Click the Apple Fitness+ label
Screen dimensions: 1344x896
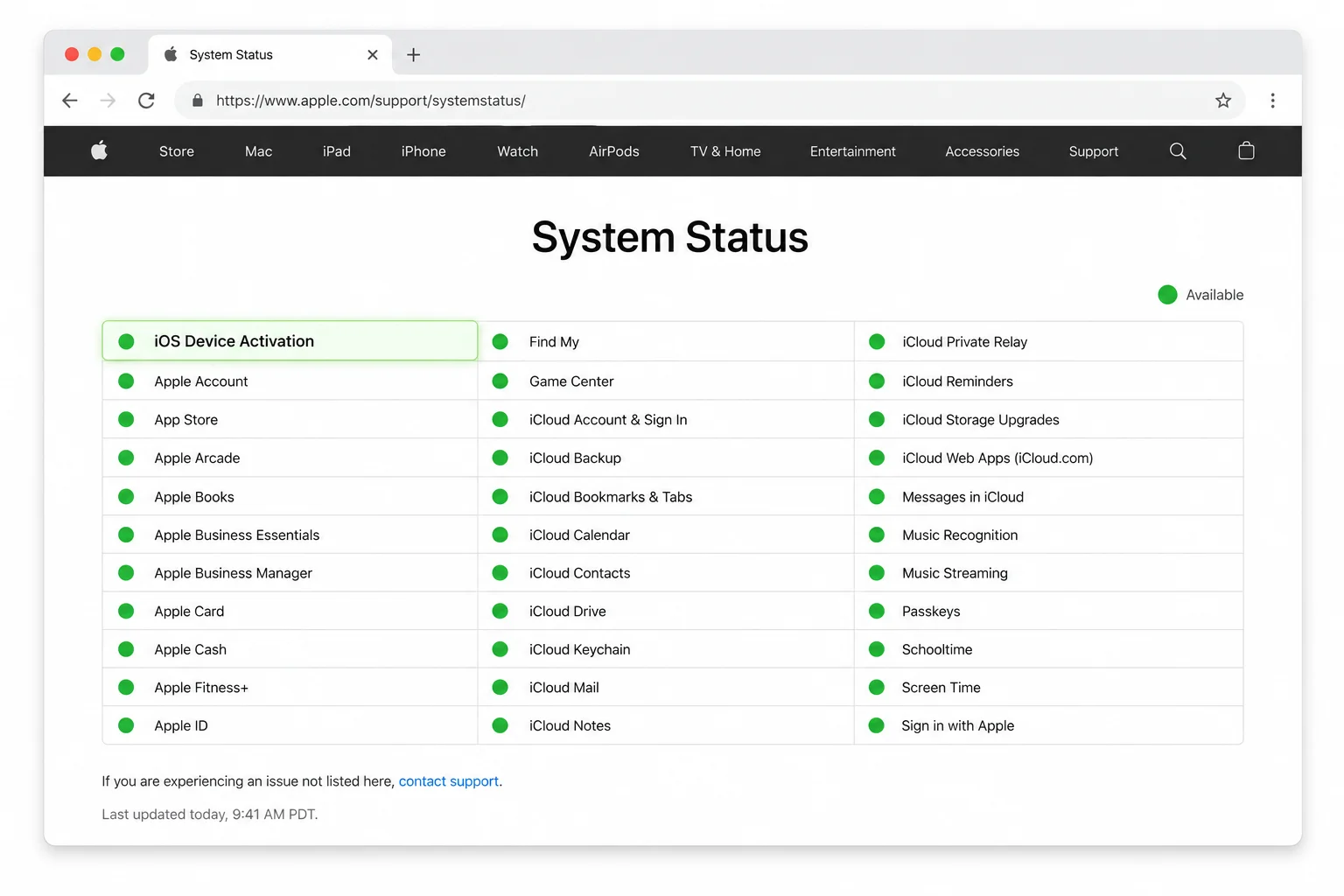201,688
